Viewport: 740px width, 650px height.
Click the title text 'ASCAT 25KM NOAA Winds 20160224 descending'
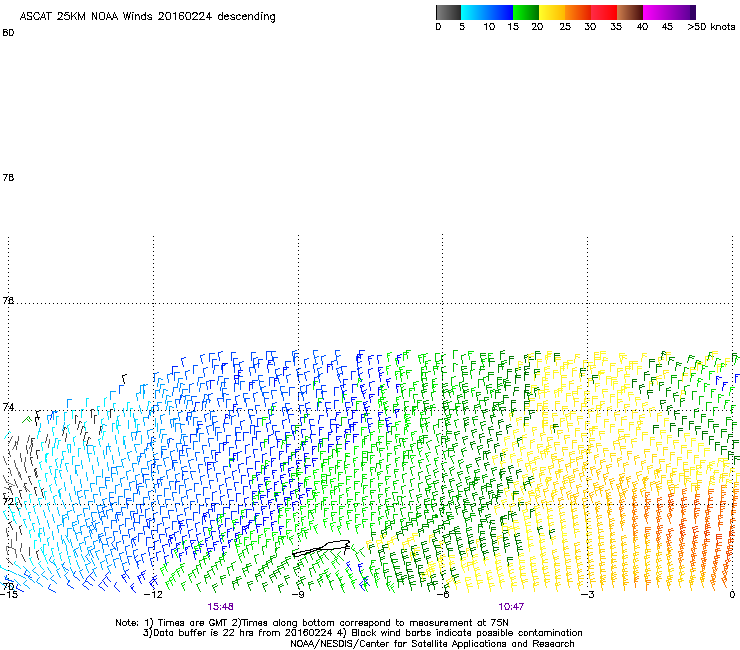pyautogui.click(x=147, y=17)
